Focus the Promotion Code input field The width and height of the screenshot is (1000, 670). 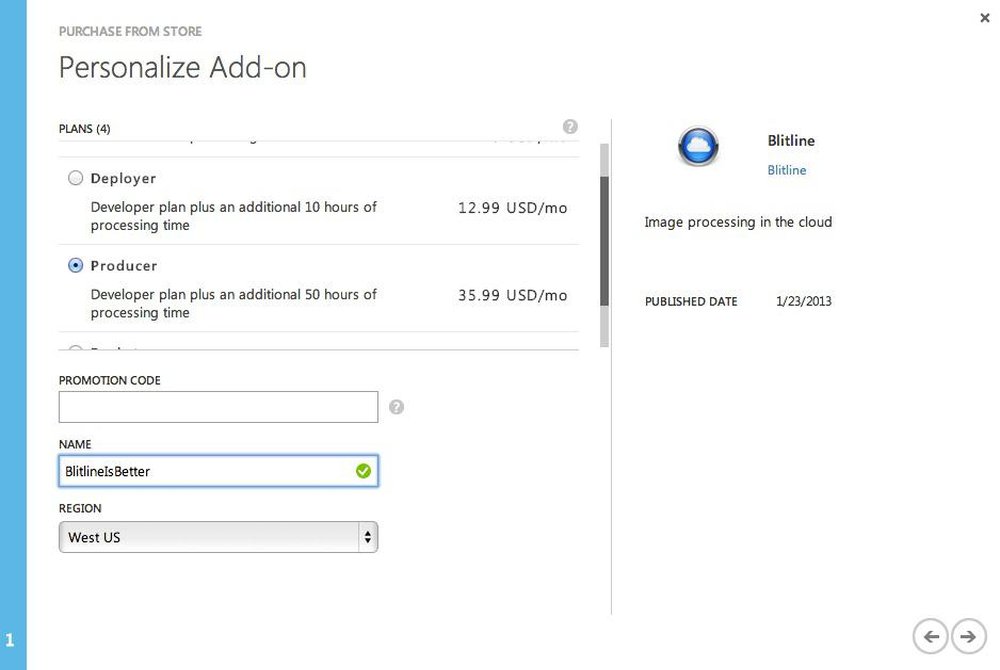tap(218, 407)
